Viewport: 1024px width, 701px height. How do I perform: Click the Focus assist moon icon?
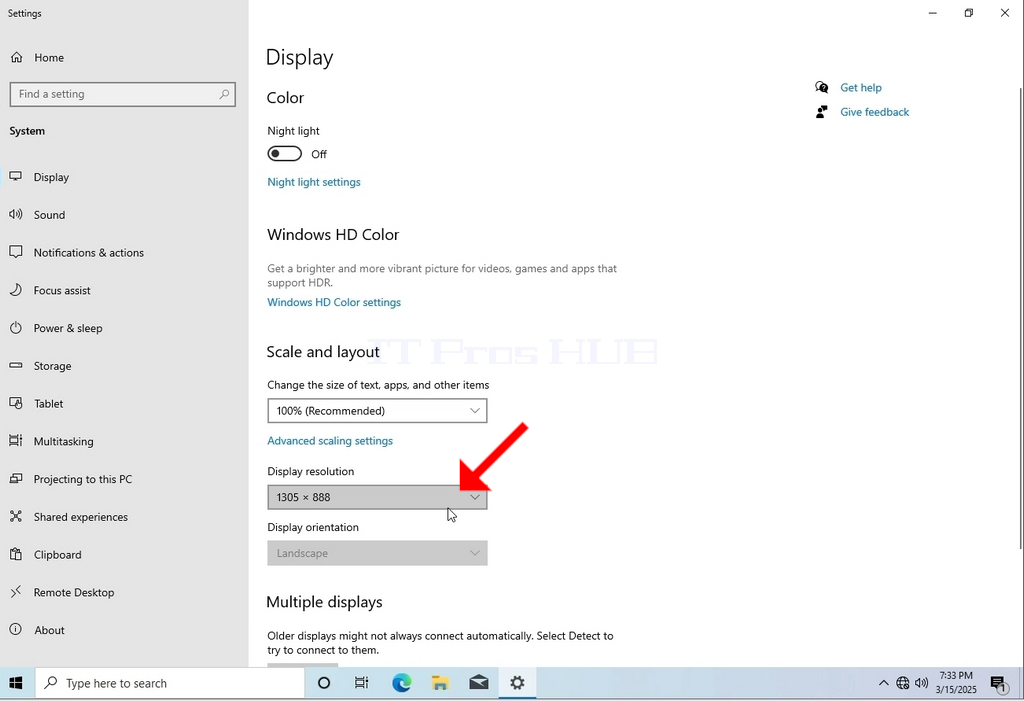[x=16, y=290]
